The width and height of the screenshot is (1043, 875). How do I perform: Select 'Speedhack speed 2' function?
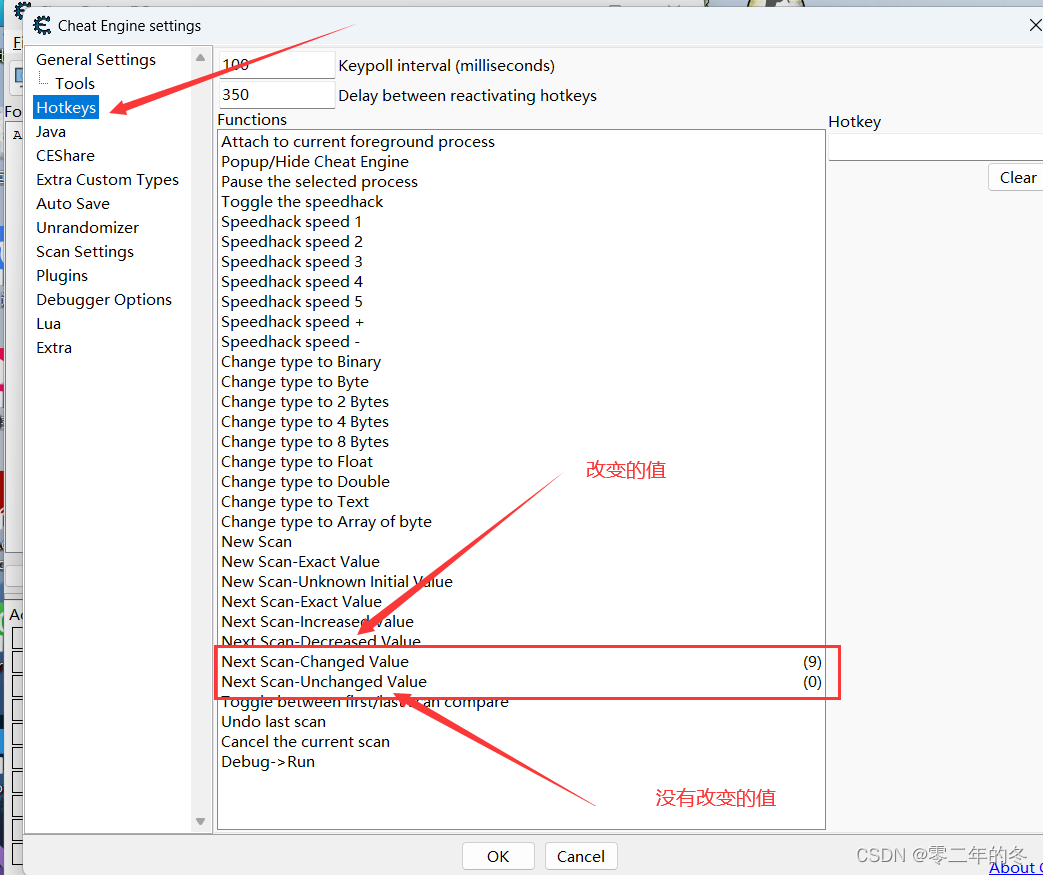(521, 241)
